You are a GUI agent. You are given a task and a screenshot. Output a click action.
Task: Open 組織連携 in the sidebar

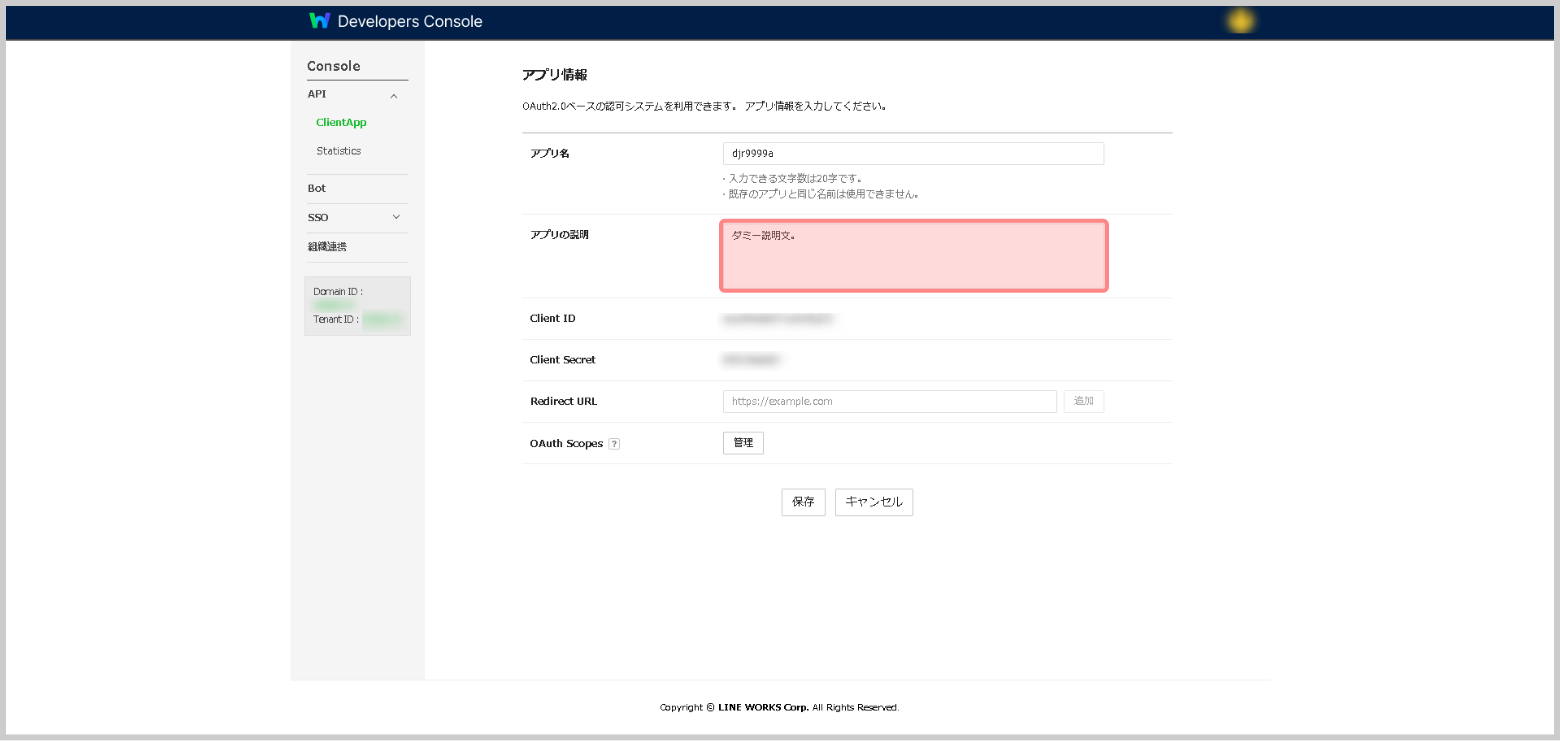tap(327, 246)
